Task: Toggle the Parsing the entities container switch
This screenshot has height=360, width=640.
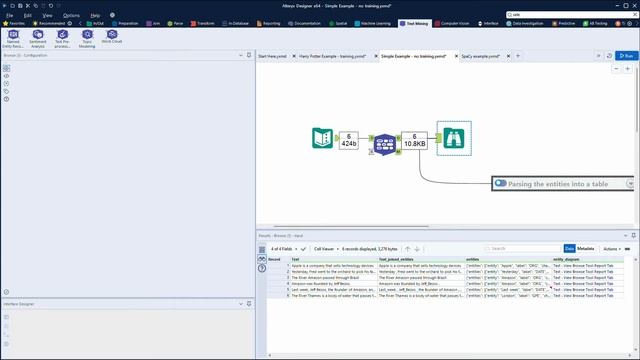Action: pyautogui.click(x=500, y=183)
